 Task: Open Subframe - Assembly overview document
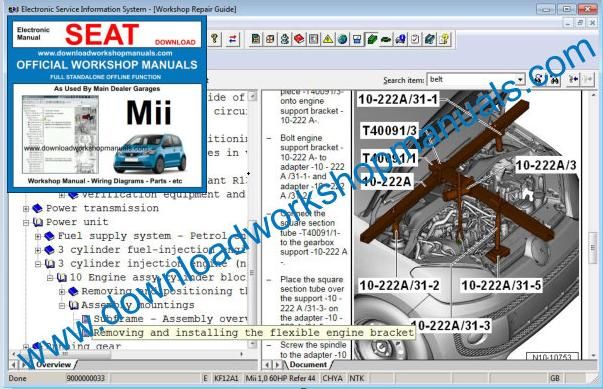(170, 319)
